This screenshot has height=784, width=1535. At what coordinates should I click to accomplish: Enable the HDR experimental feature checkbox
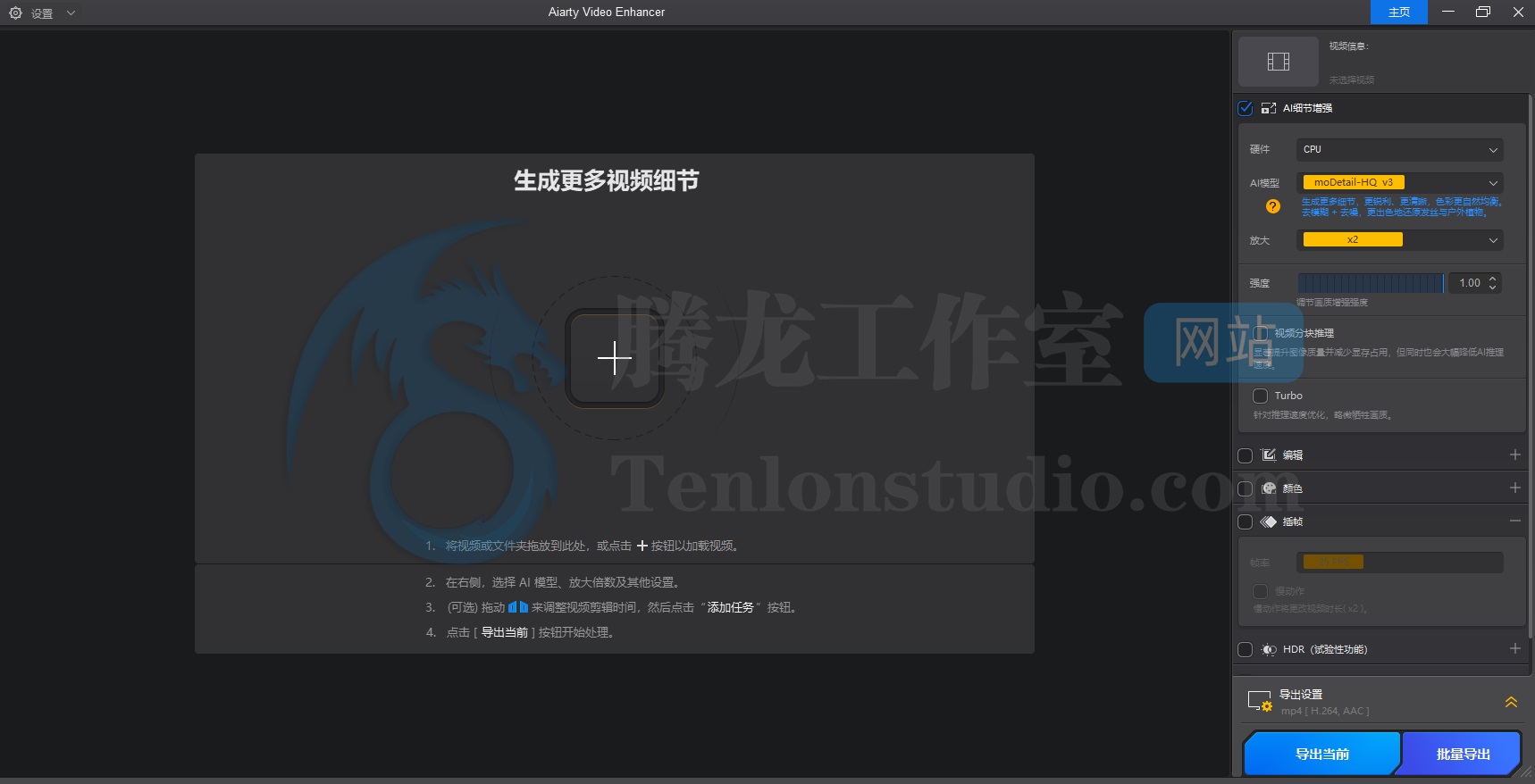pyautogui.click(x=1246, y=649)
